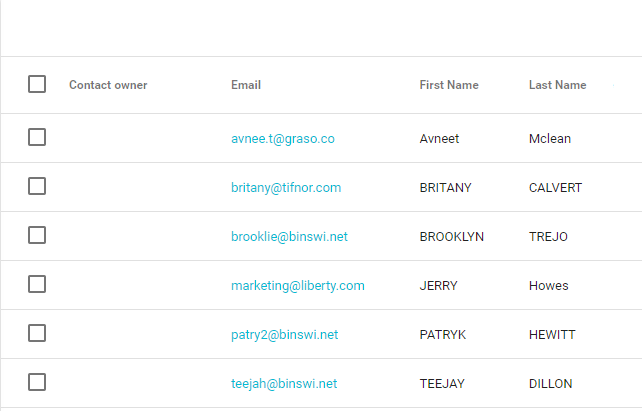
Task: Sort by the Contact owner column header
Action: tap(108, 85)
